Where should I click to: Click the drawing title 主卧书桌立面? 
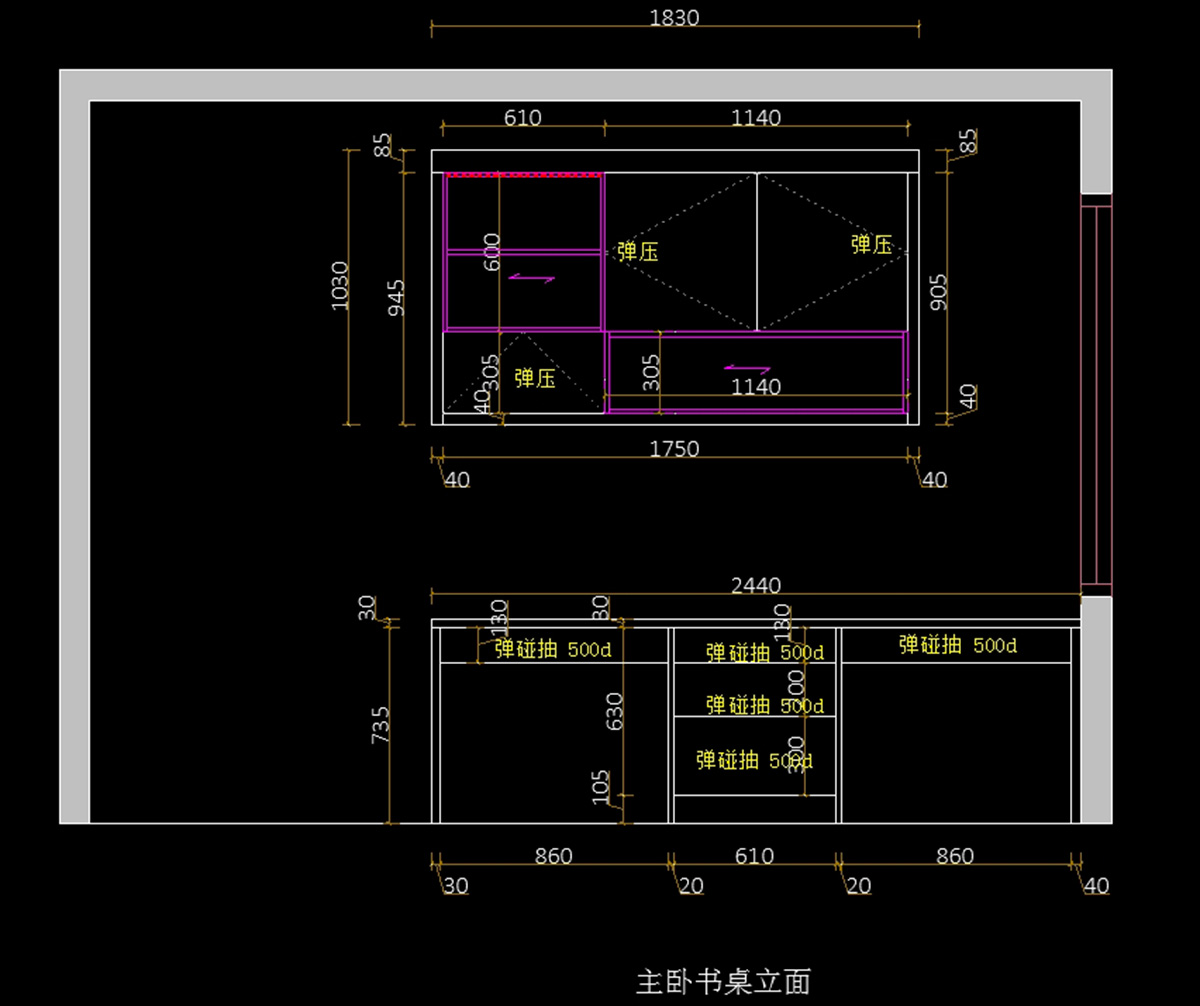(723, 981)
